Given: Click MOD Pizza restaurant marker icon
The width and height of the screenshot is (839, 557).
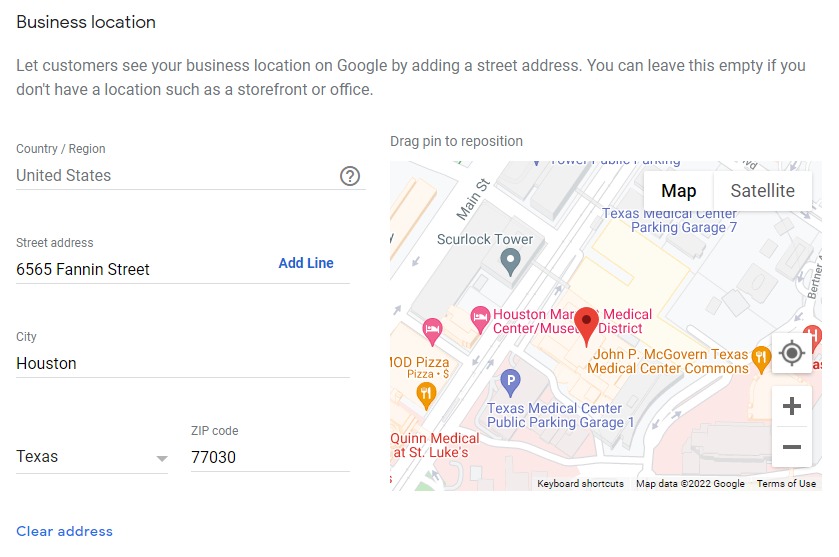Looking at the screenshot, I should [x=426, y=396].
